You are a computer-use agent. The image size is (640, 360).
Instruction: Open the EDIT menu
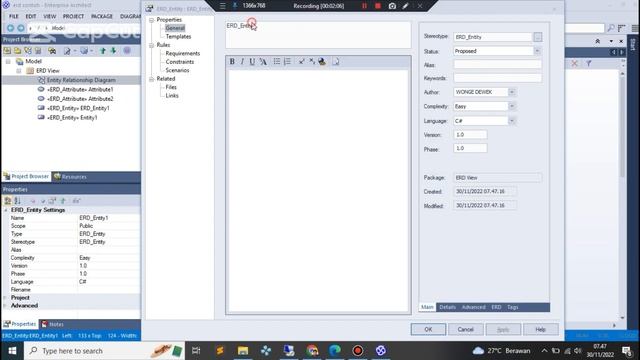pyautogui.click(x=31, y=16)
